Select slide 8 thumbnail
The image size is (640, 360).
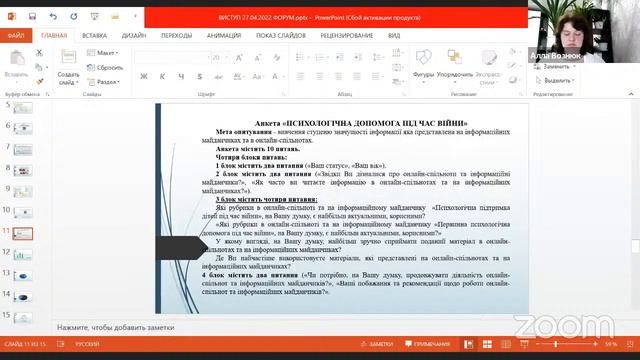[22, 171]
